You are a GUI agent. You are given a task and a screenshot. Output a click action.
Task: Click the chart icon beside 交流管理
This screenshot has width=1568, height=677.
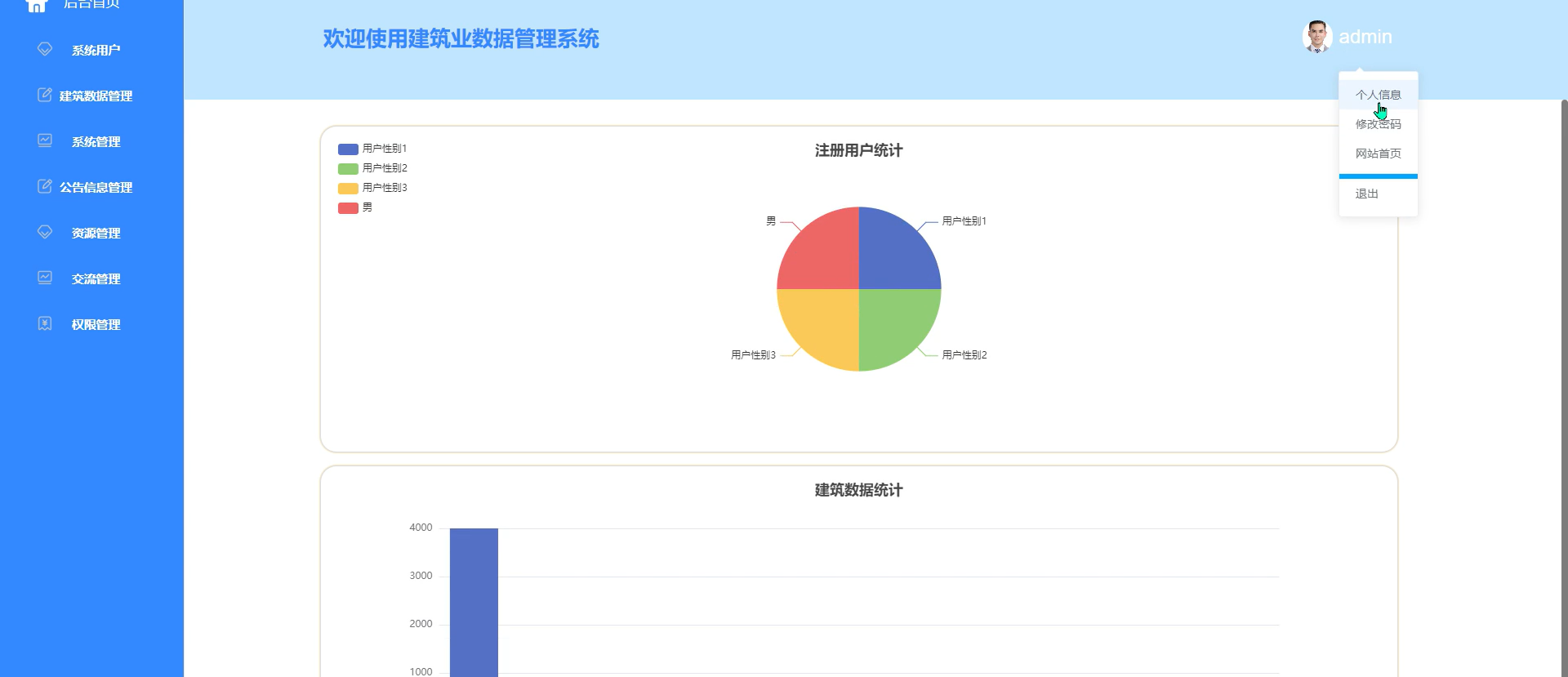tap(45, 278)
